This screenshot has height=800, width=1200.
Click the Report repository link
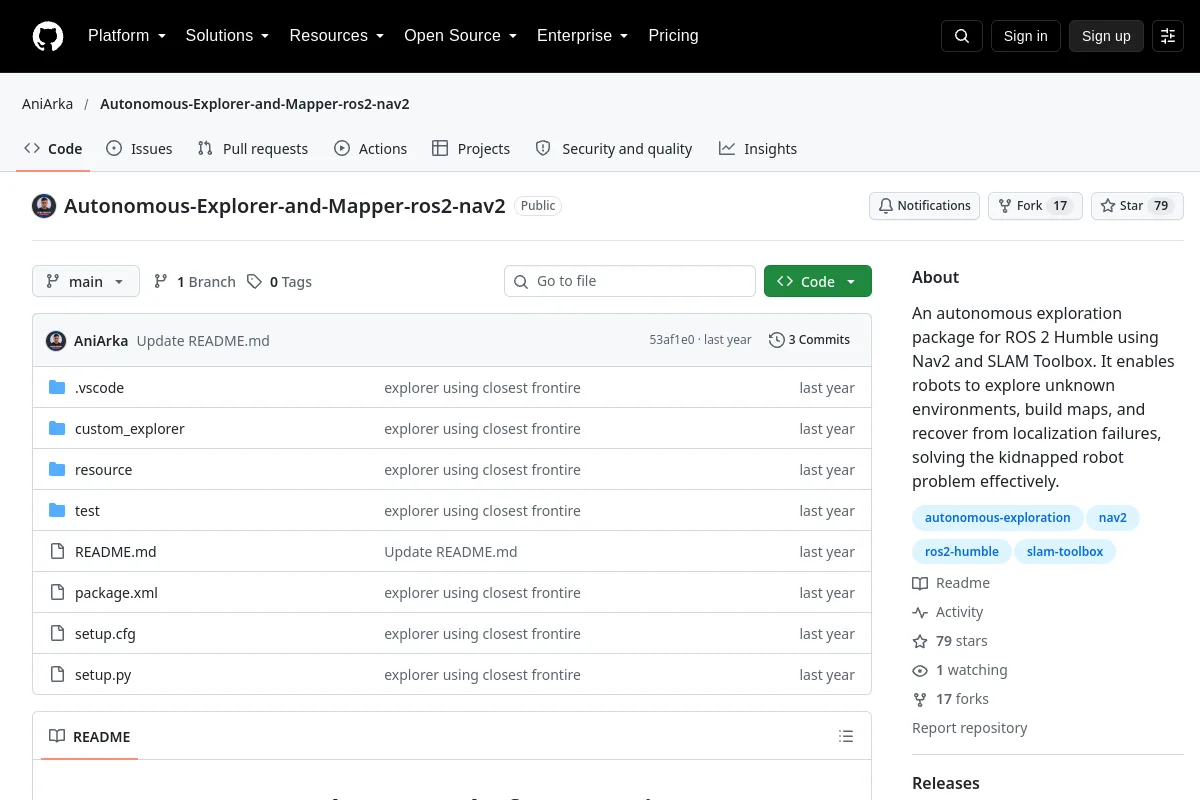tap(969, 728)
